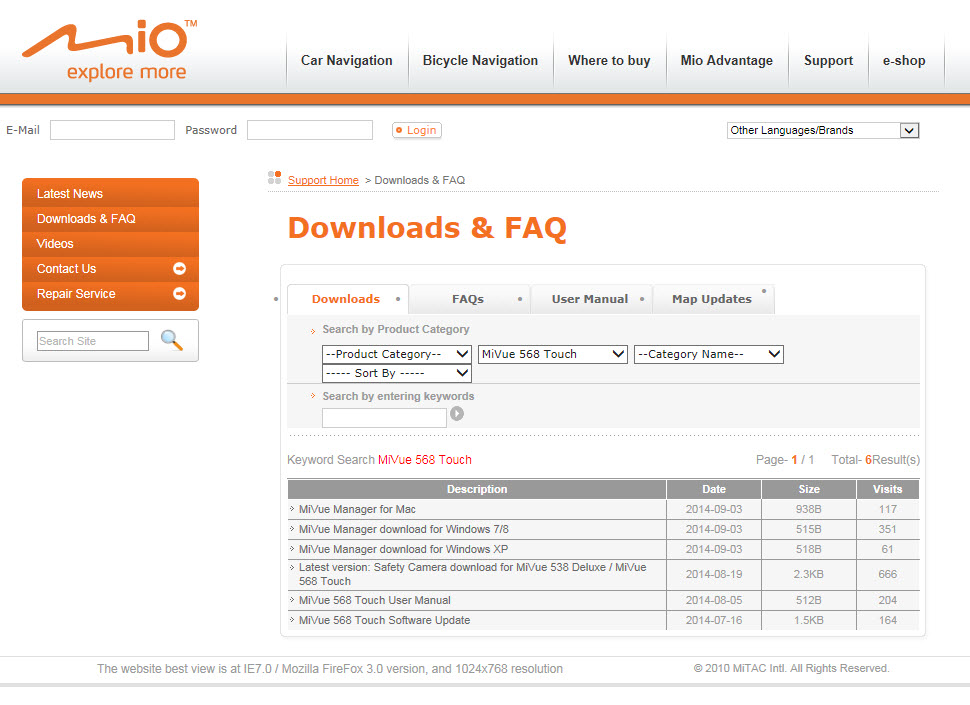Image resolution: width=970 pixels, height=705 pixels.
Task: Click the Mio explore more logo
Action: (x=110, y=51)
